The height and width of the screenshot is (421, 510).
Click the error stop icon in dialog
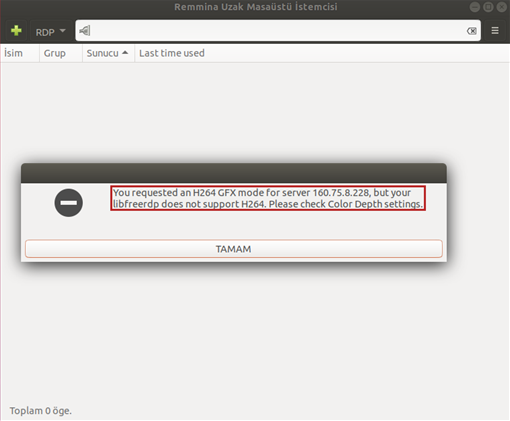pyautogui.click(x=69, y=203)
